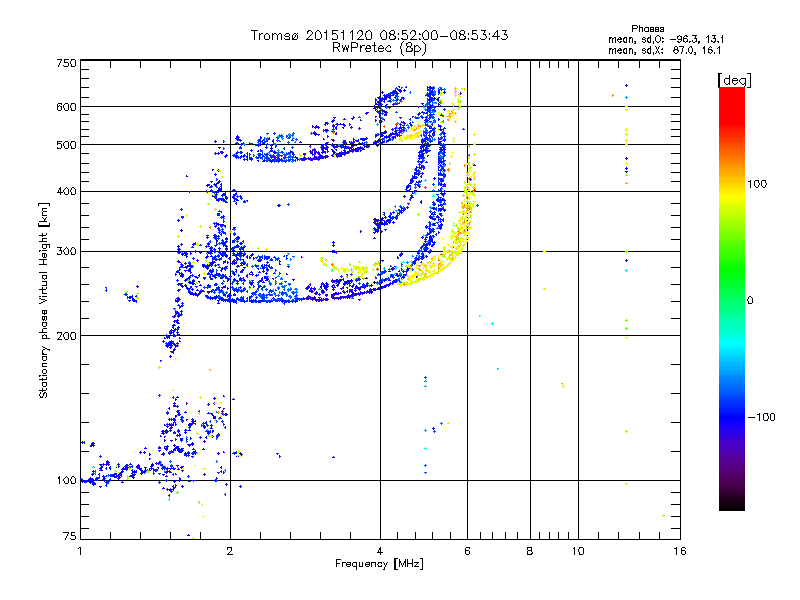Select the x-axis tick label '1'
This screenshot has height=600, width=800.
click(80, 551)
